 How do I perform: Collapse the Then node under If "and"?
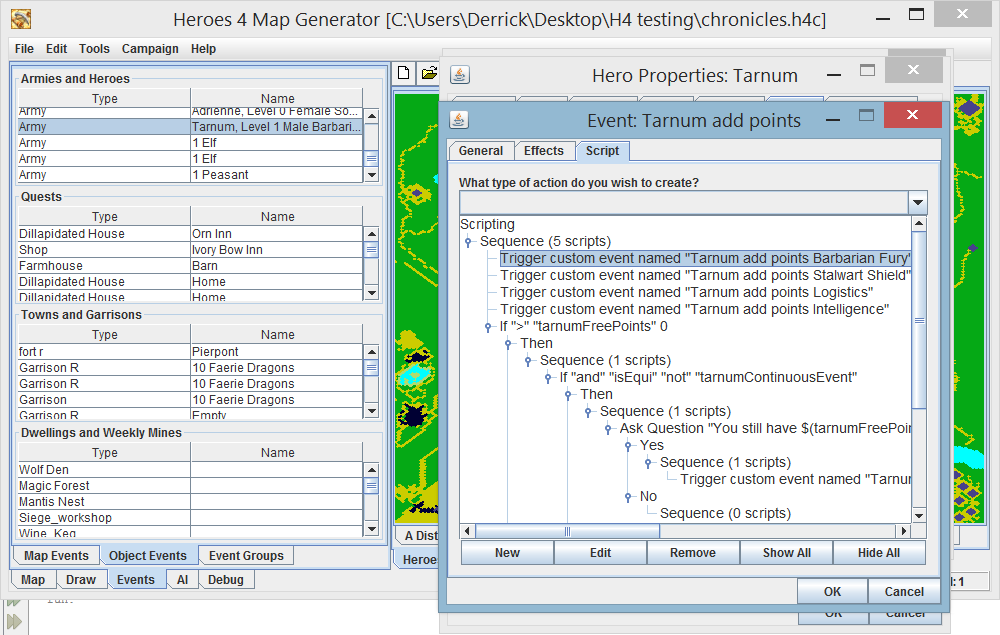point(568,395)
